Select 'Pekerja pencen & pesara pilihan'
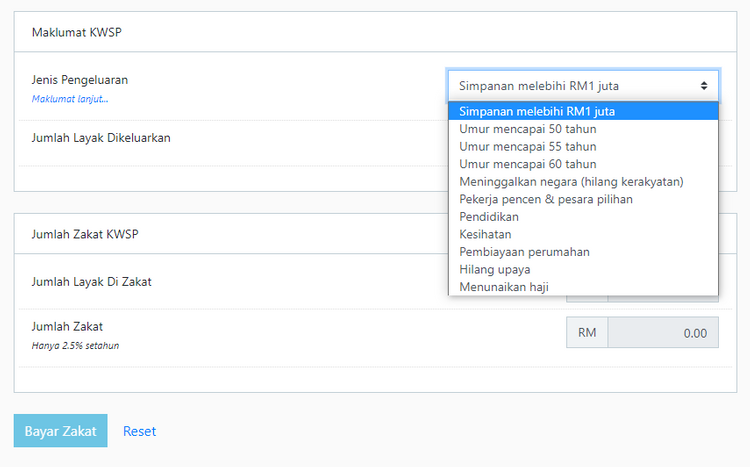Screen dimensions: 750x467 point(583,199)
